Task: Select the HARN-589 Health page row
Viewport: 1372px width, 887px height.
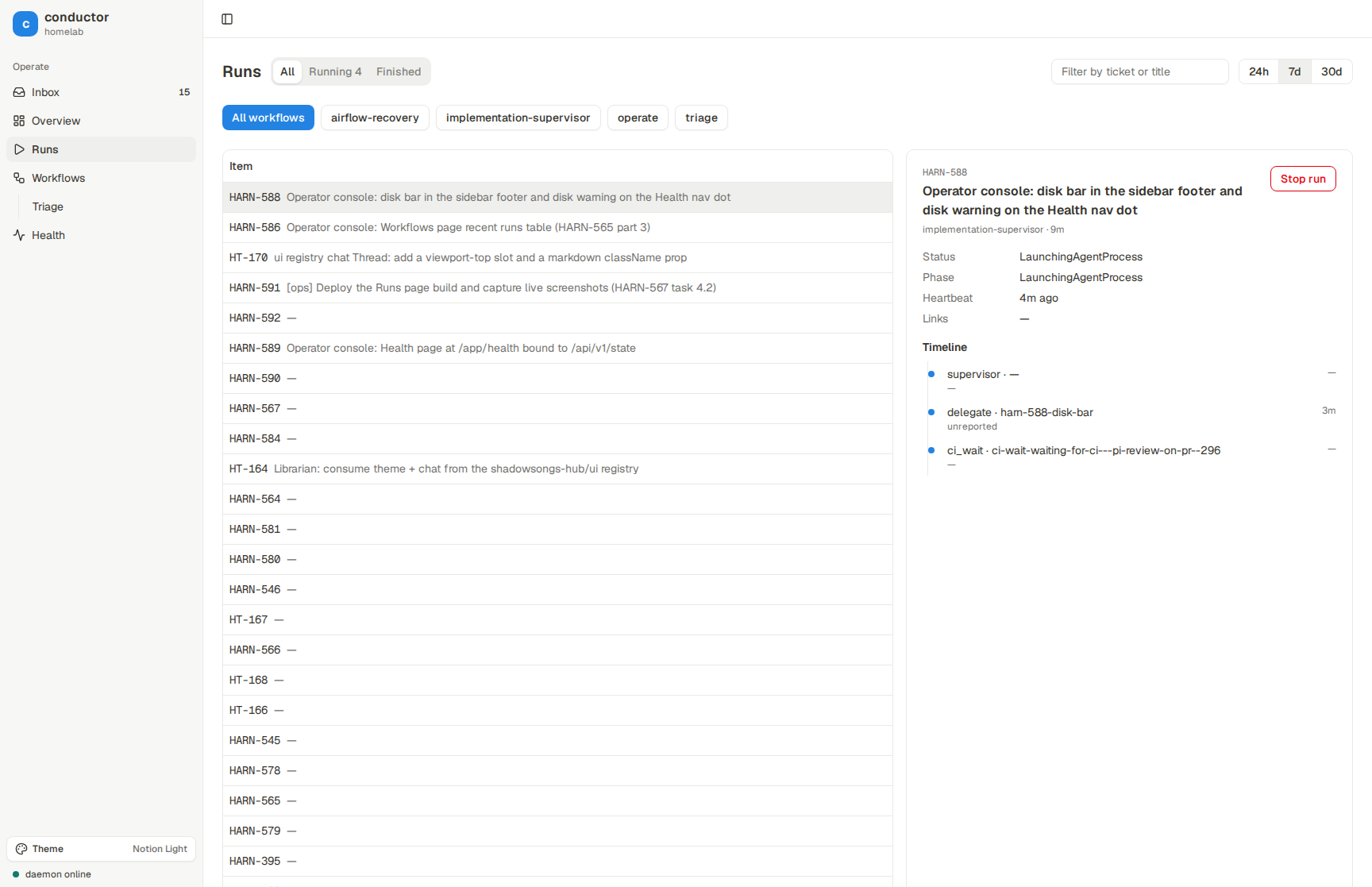Action: (x=557, y=349)
